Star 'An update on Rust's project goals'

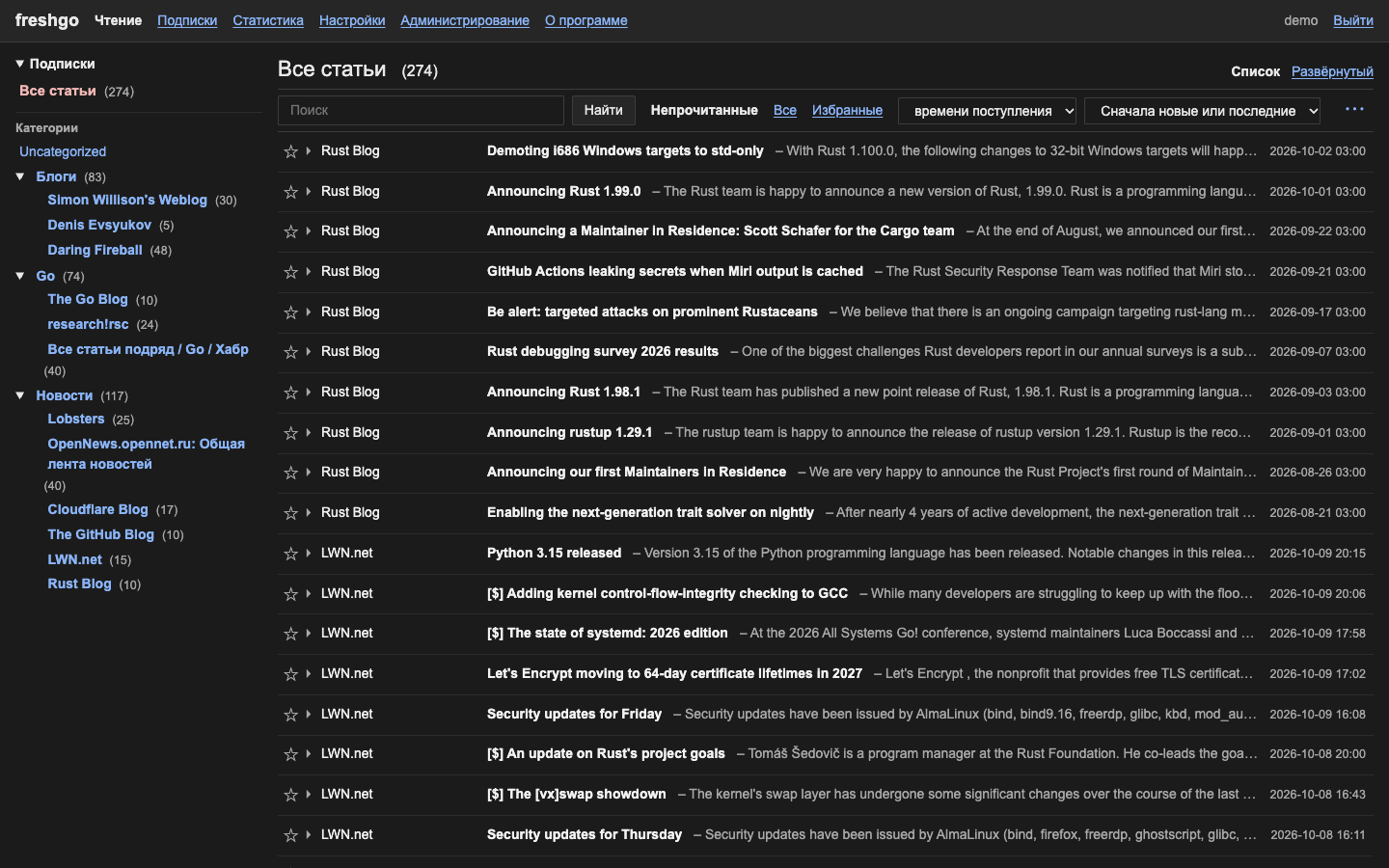[x=290, y=754]
